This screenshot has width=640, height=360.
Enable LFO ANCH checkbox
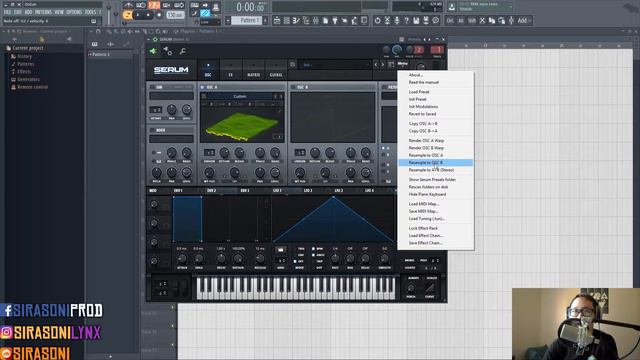(313, 255)
